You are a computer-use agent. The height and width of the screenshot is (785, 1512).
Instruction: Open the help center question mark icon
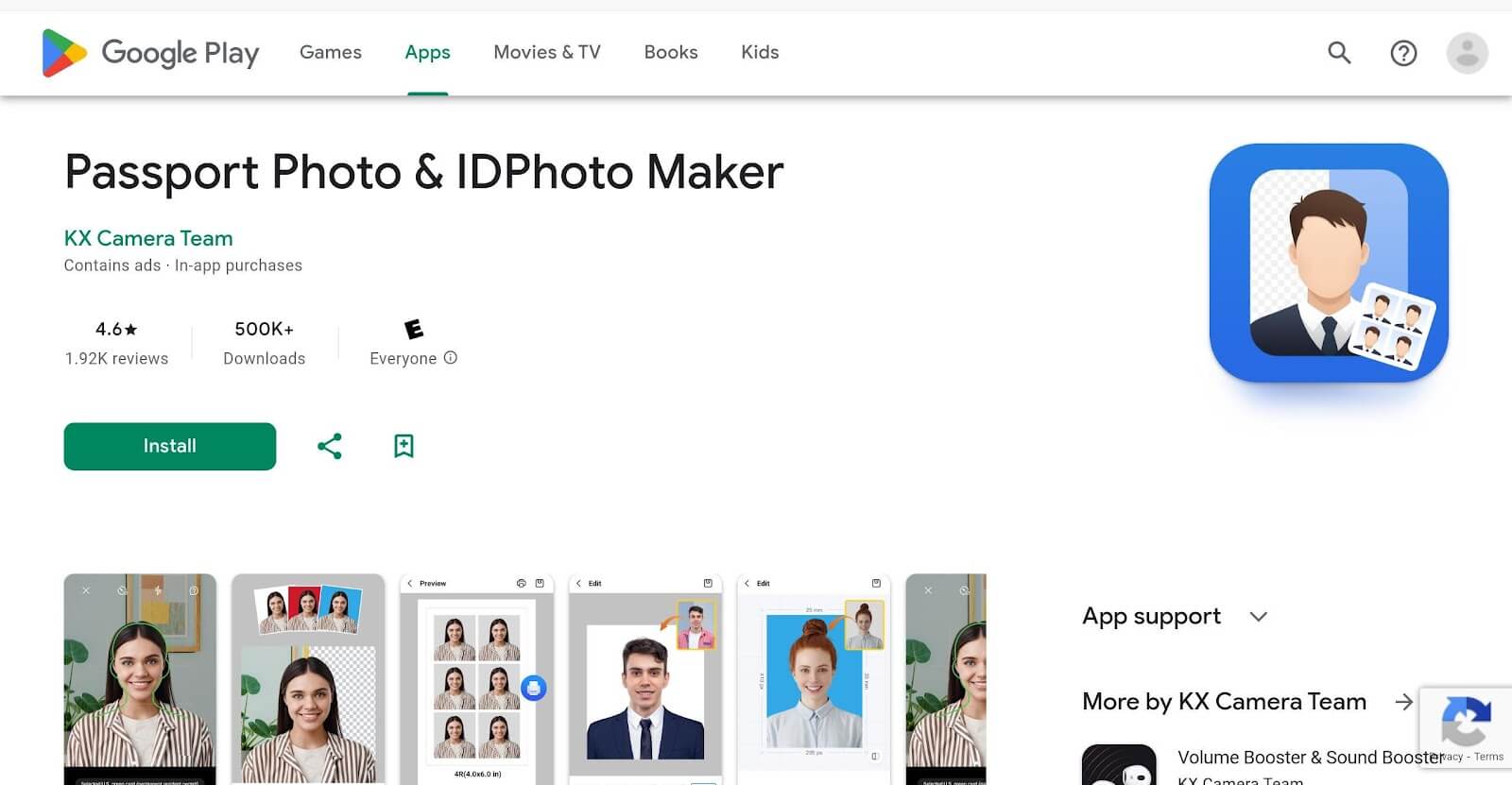(x=1403, y=53)
